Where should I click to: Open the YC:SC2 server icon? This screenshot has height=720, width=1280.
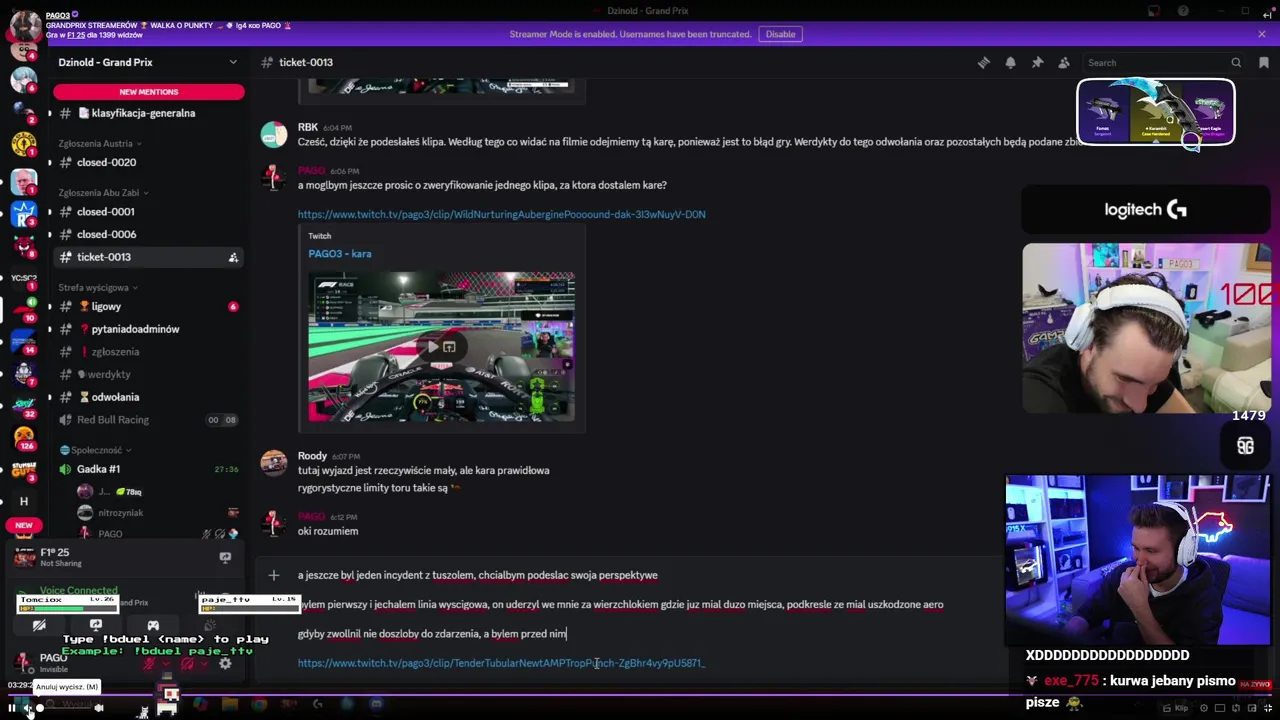[x=24, y=278]
